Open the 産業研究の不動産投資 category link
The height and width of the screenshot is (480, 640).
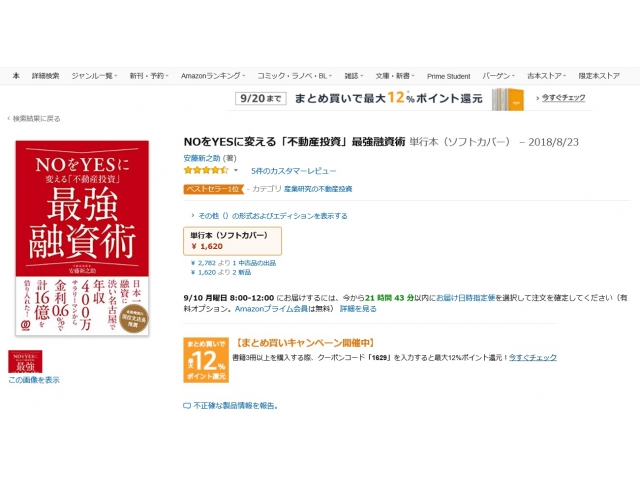(318, 189)
